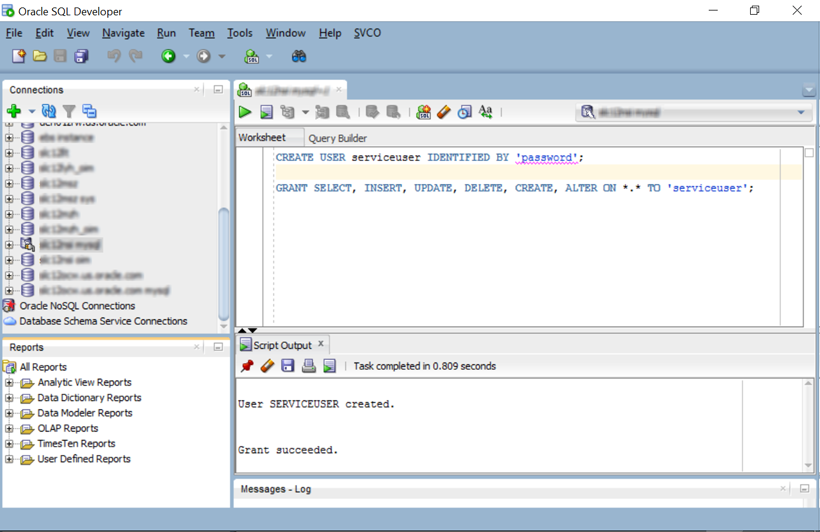Image resolution: width=820 pixels, height=532 pixels.
Task: Expand OLAP Reports folder
Action: 9,428
